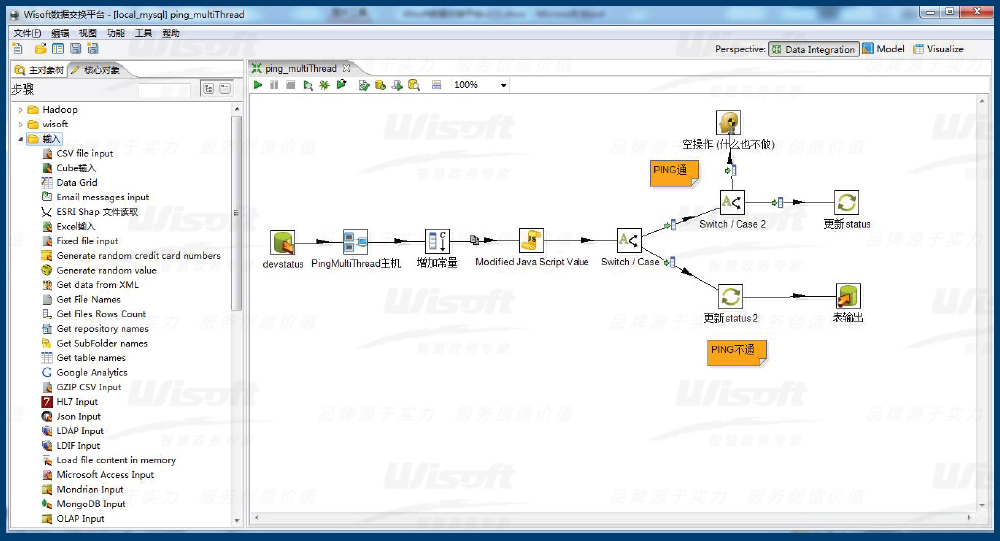Image resolution: width=1000 pixels, height=541 pixels.
Task: Click the step search input field
Action: pos(164,89)
